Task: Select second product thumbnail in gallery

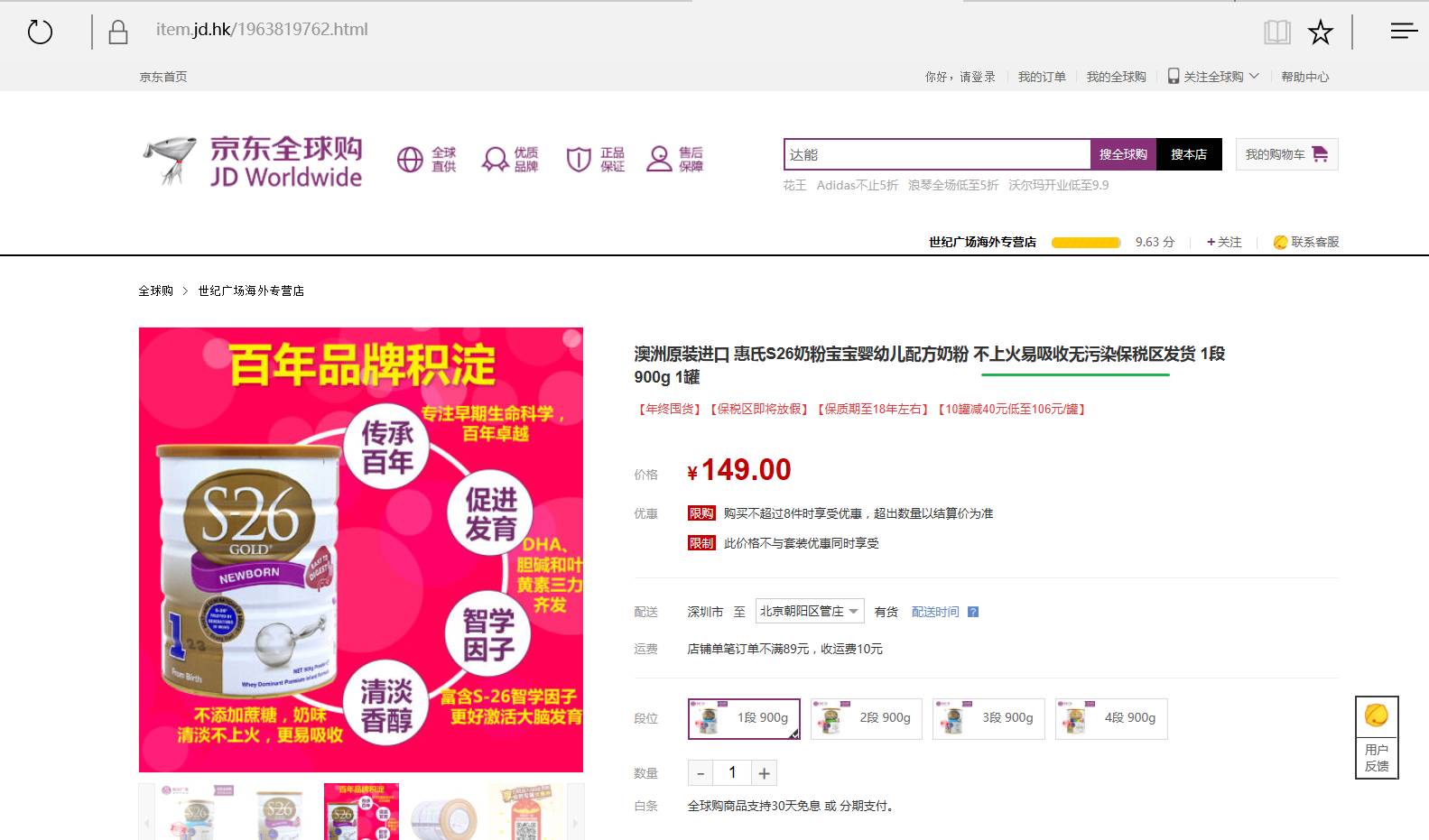Action: pos(278,812)
